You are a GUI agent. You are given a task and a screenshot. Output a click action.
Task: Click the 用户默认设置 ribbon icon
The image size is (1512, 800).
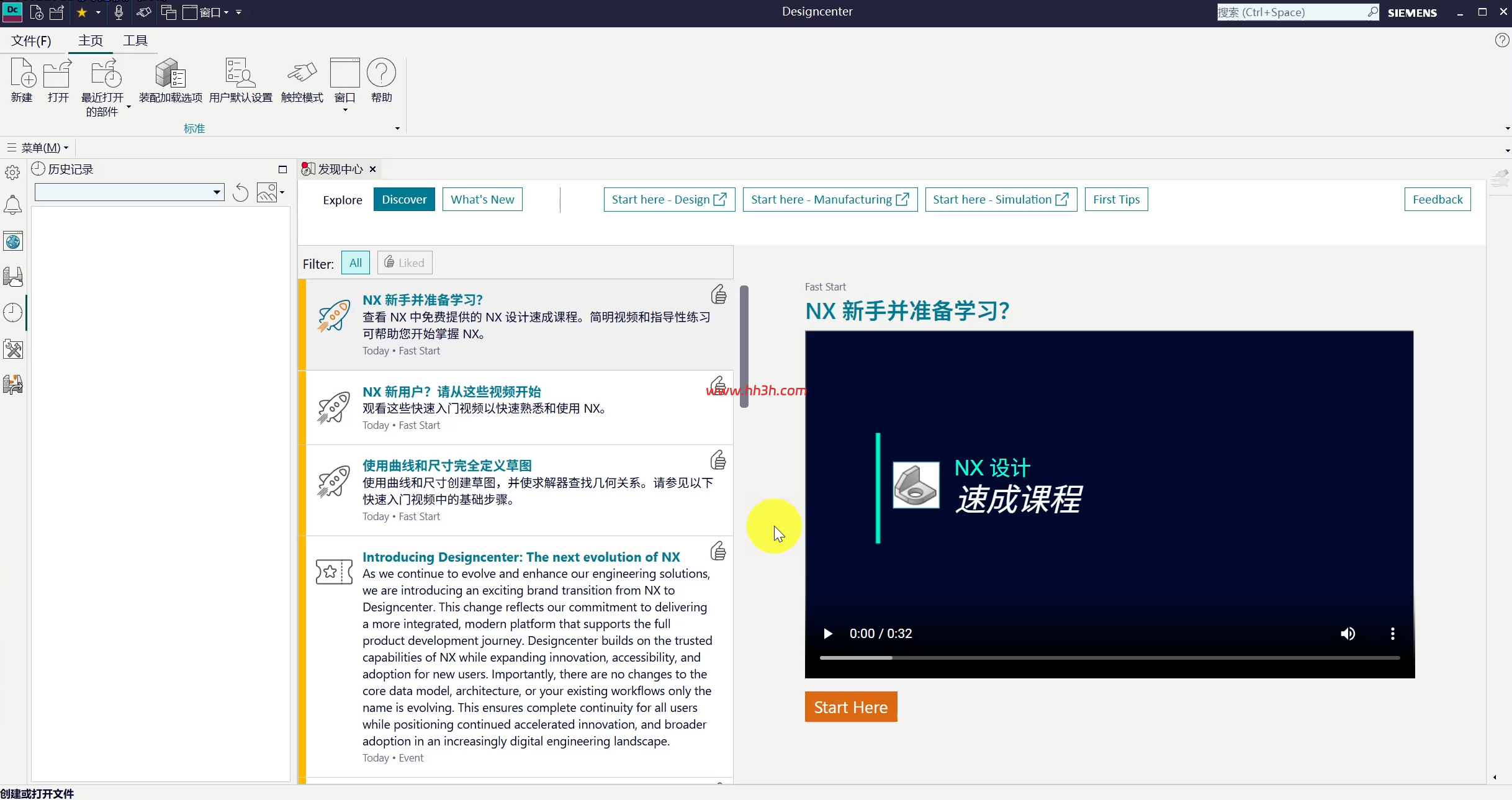241,73
